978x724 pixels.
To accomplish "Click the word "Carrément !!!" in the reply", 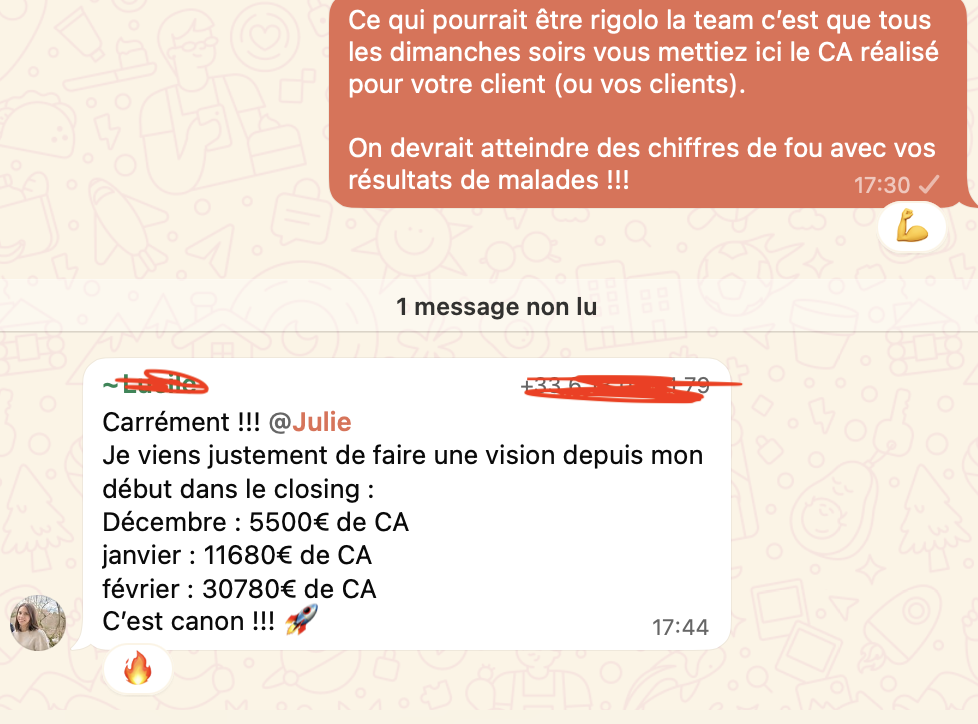I will point(181,422).
